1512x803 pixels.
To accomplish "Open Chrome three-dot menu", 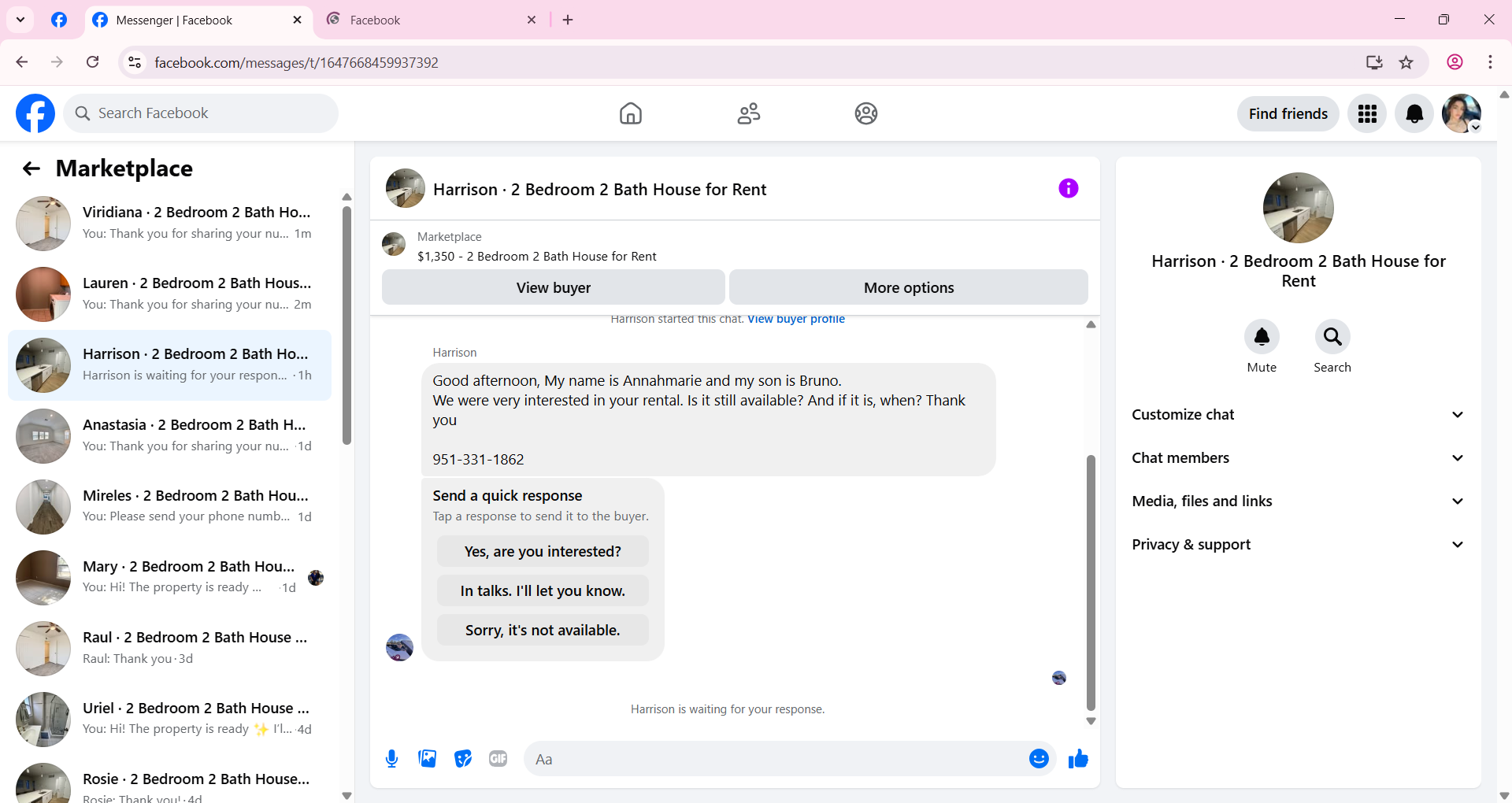I will [x=1490, y=62].
